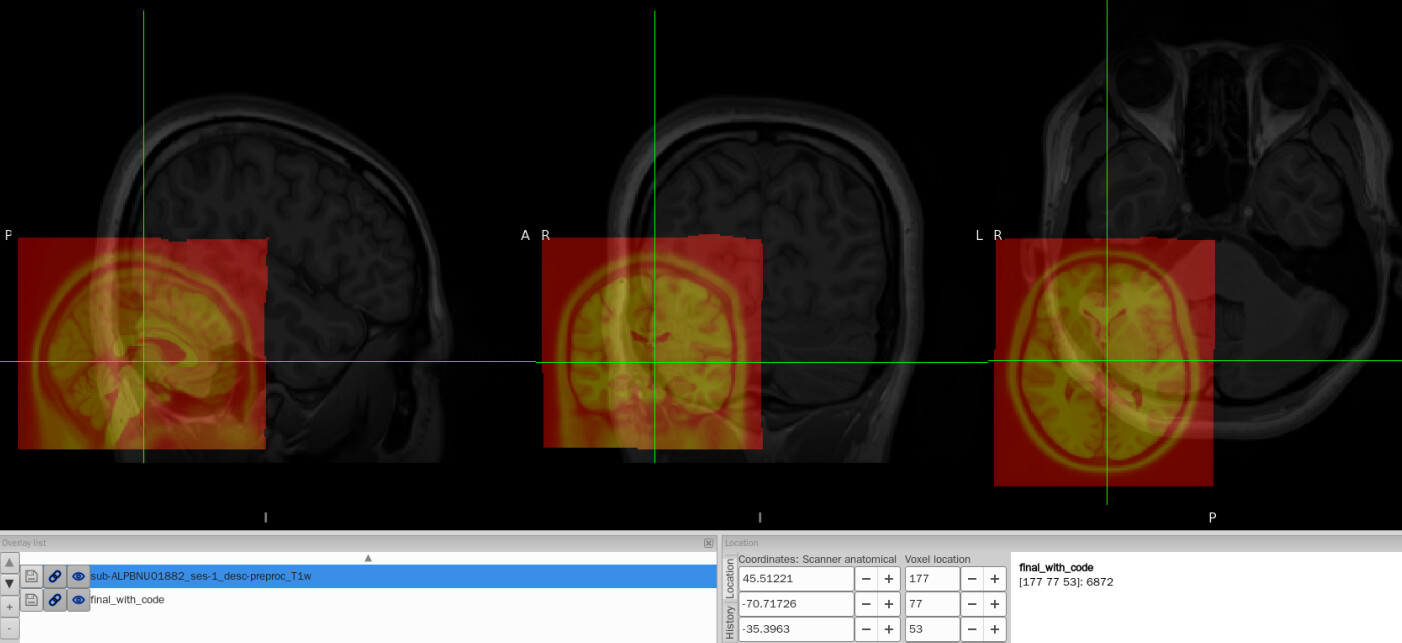Add a new overlay with plus button
The height and width of the screenshot is (643, 1402).
click(x=9, y=607)
